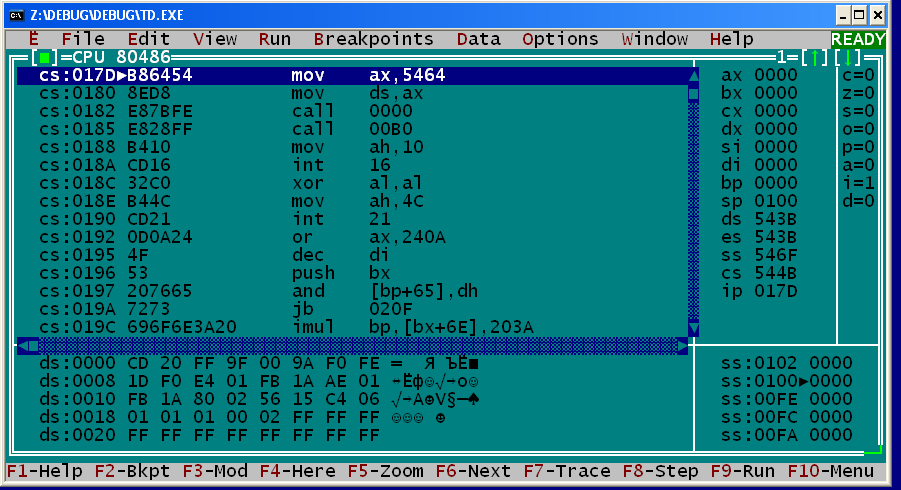Click the CPU window iconize down-arrow icon
The image size is (901, 490).
848,57
